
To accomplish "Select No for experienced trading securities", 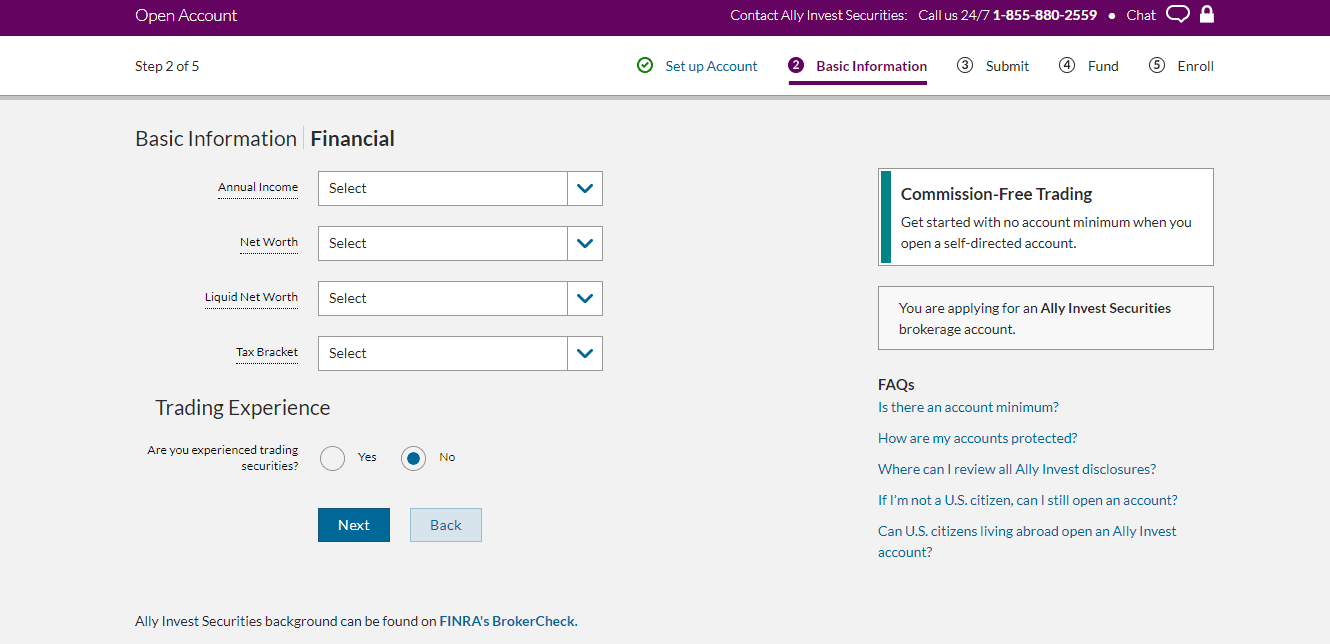I will pos(413,458).
